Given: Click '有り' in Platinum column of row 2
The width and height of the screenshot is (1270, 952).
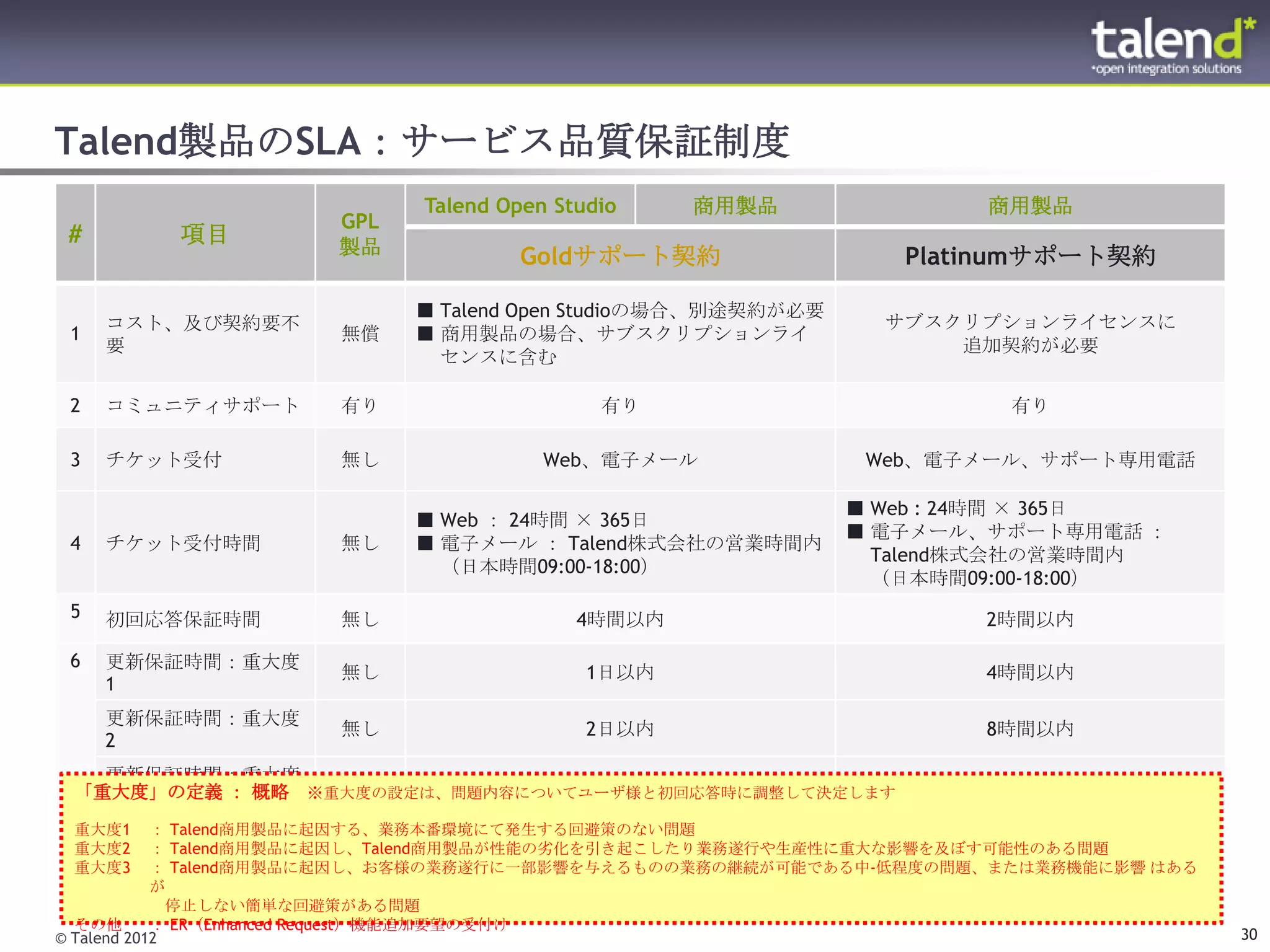Looking at the screenshot, I should click(1030, 405).
